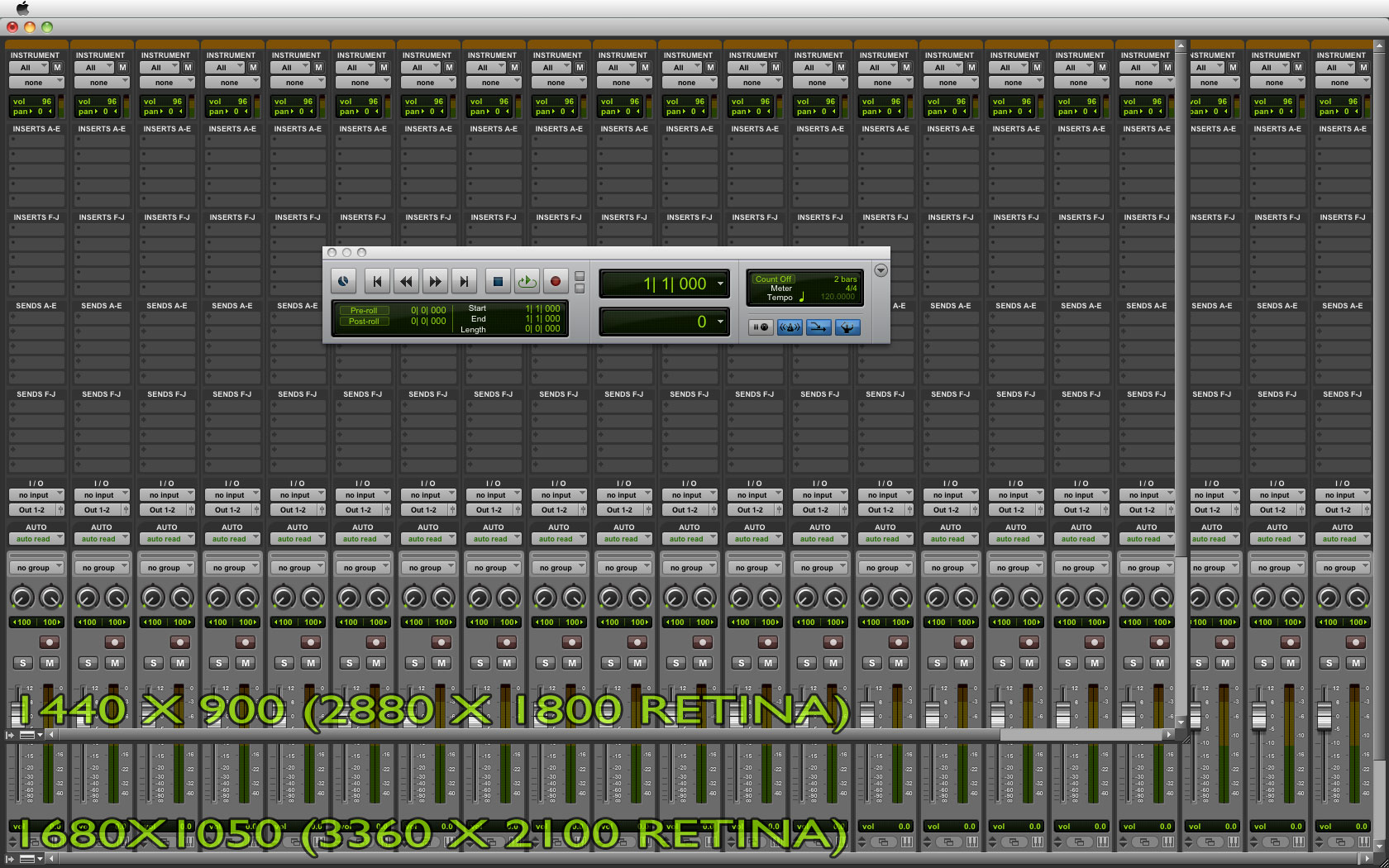Enable Wait for Note in the Transport
The height and width of the screenshot is (868, 1389).
click(761, 327)
